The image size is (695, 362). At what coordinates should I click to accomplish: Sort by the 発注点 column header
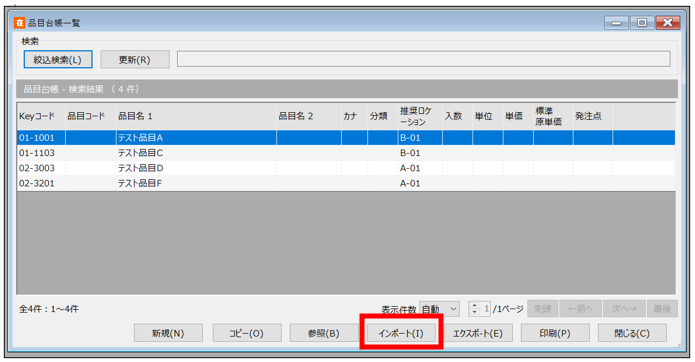[x=593, y=116]
